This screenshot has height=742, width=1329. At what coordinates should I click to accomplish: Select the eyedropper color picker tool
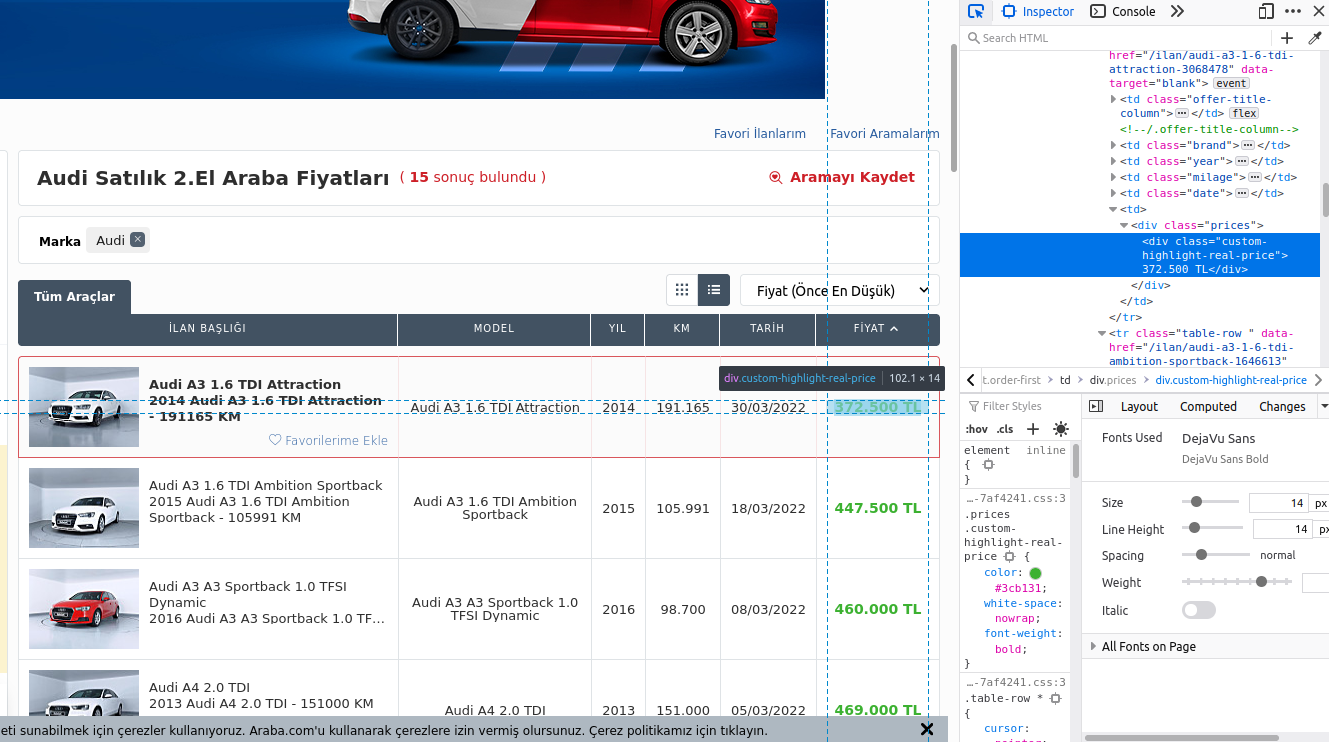point(1315,38)
